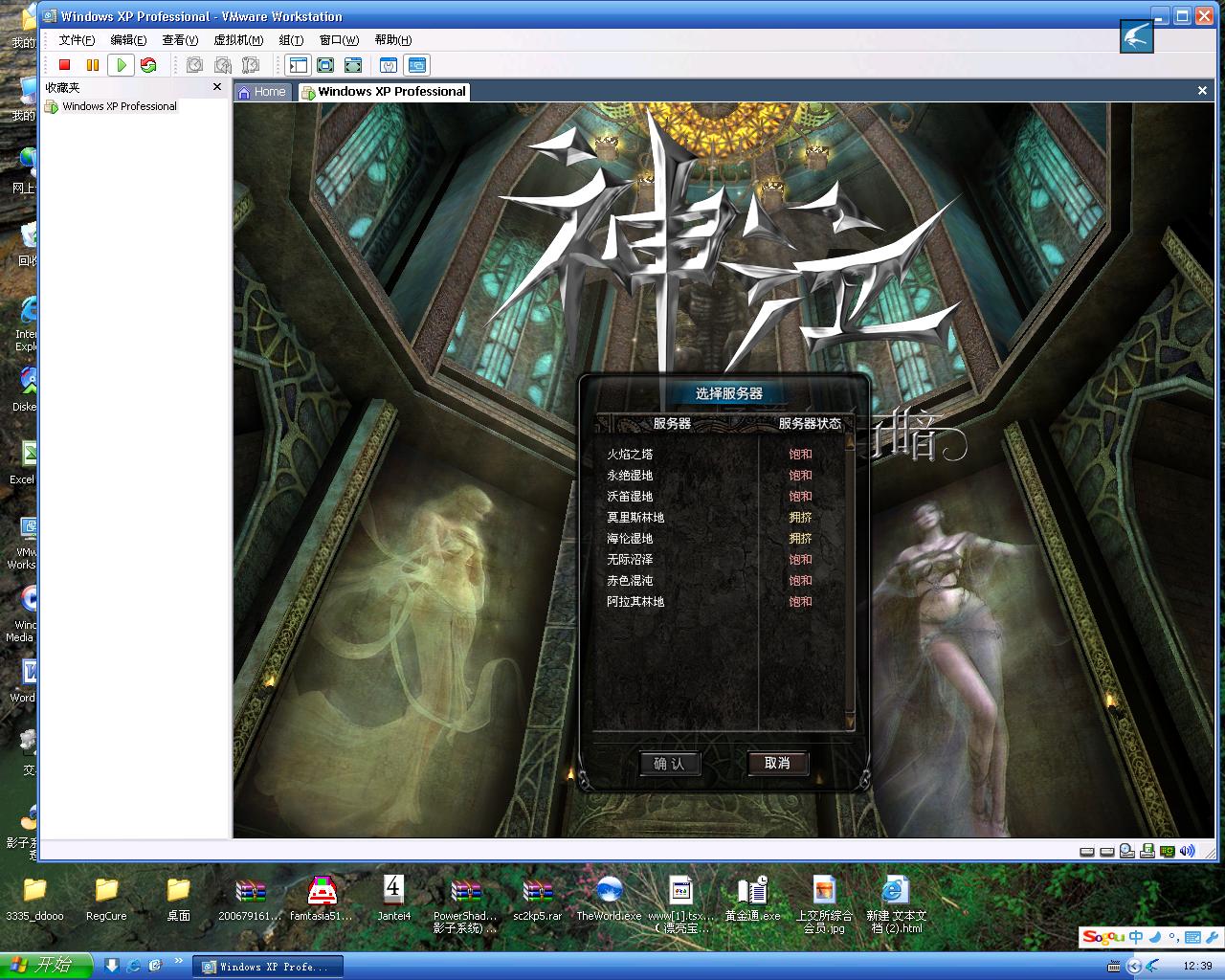Screen dimensions: 1225x980
Task: Open the 黄金通.exe desktop icon
Action: point(752,899)
